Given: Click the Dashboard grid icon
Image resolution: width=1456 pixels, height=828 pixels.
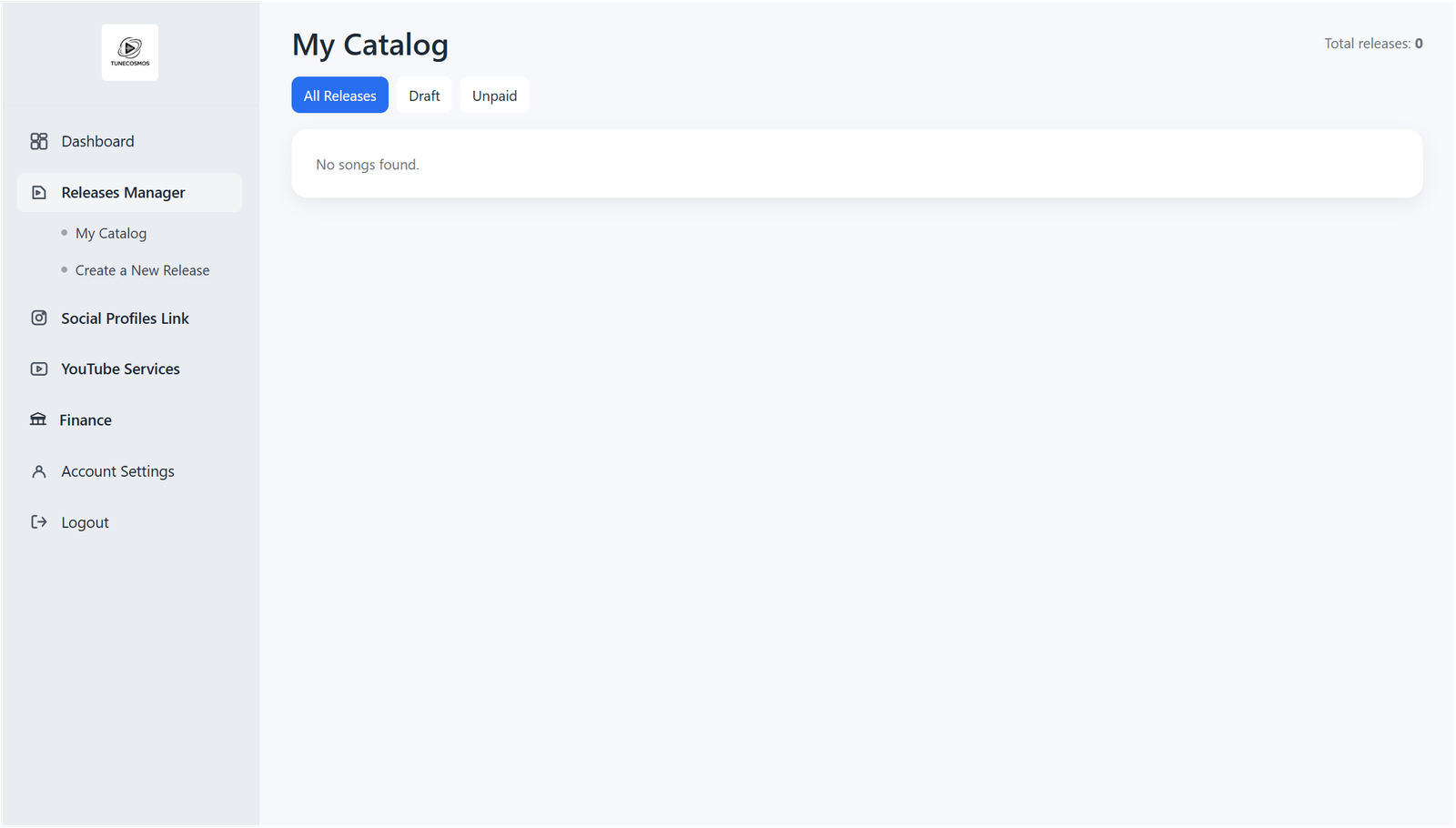Looking at the screenshot, I should pos(38,141).
